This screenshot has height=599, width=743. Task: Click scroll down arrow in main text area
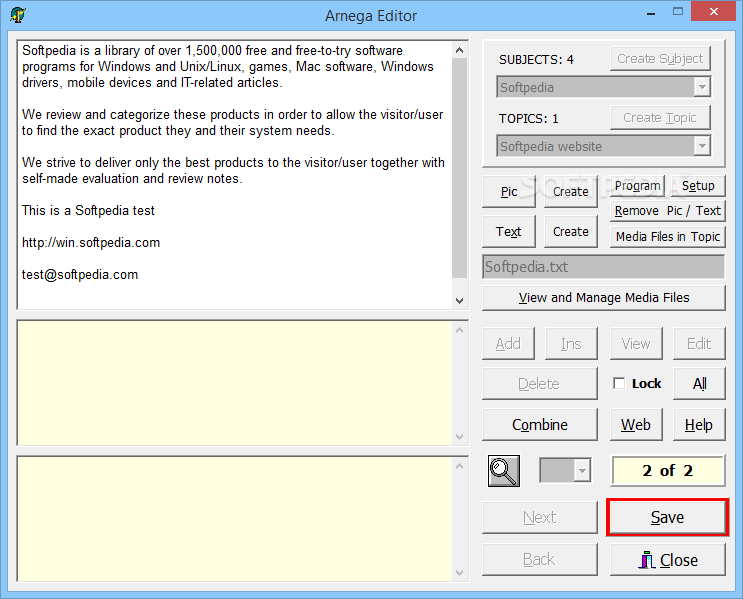[459, 300]
